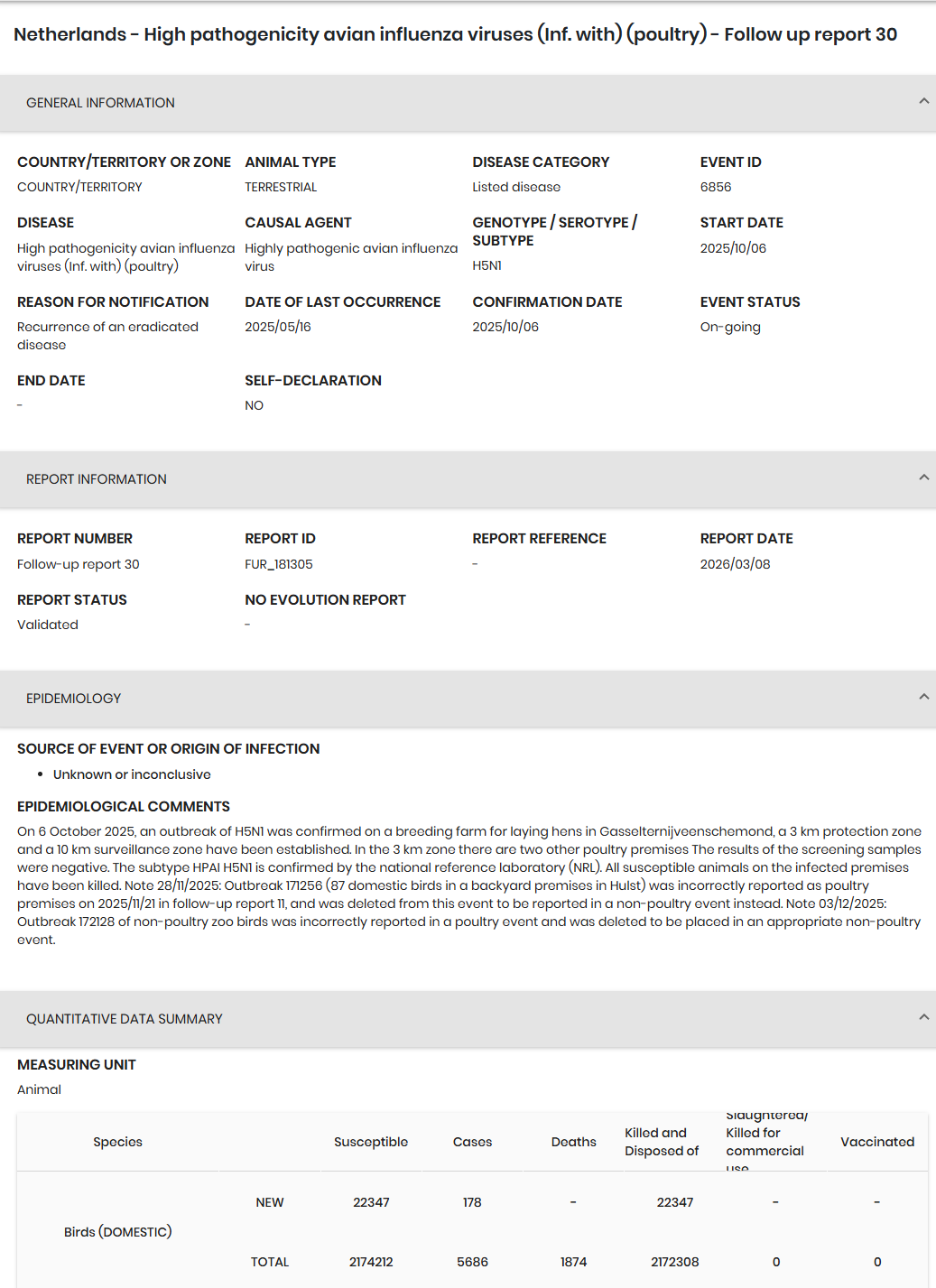
Task: Click the total cases value 5686
Action: click(x=472, y=1262)
